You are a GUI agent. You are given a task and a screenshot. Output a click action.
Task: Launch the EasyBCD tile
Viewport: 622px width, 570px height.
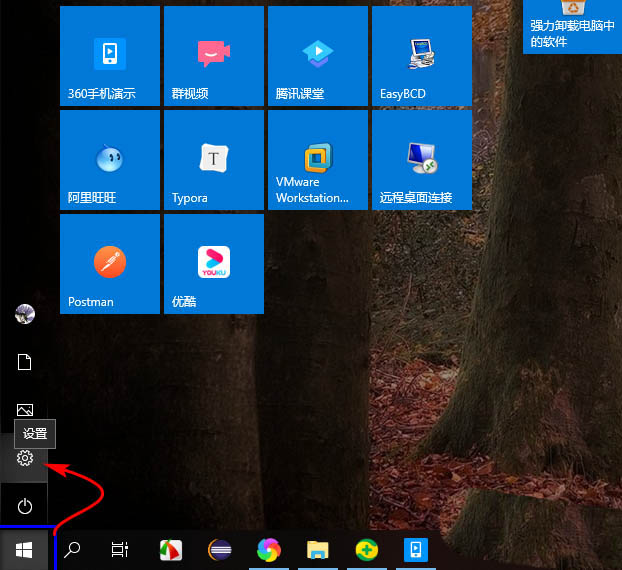pyautogui.click(x=422, y=56)
